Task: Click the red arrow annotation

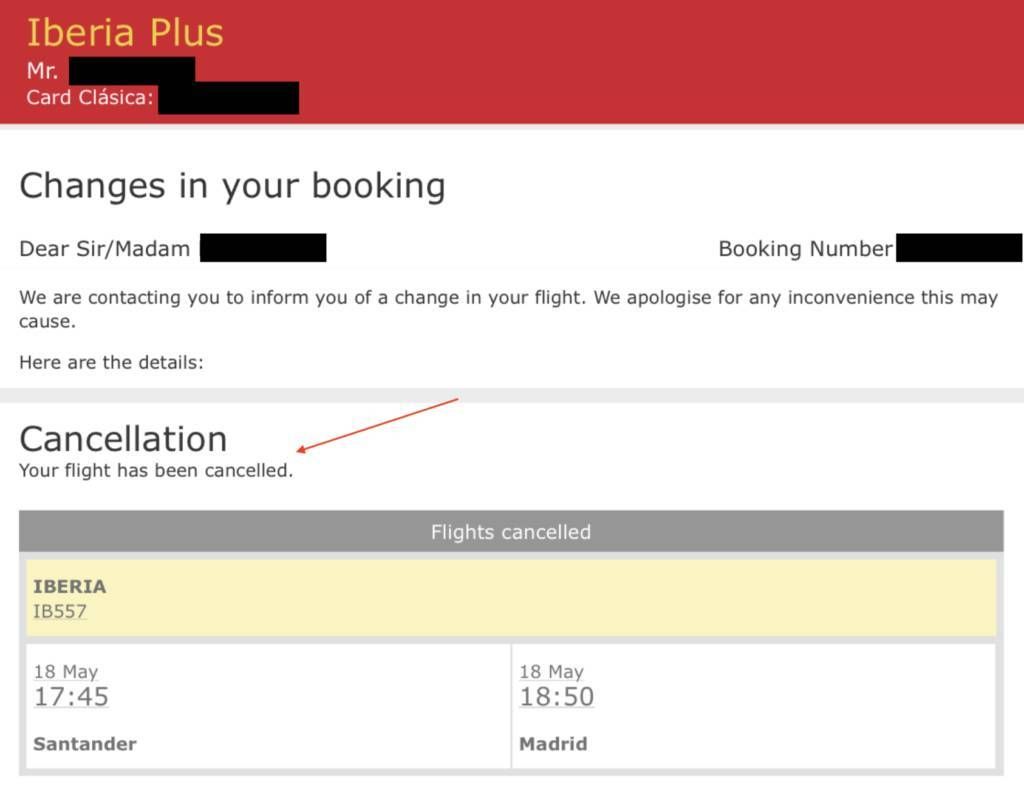Action: [x=377, y=425]
